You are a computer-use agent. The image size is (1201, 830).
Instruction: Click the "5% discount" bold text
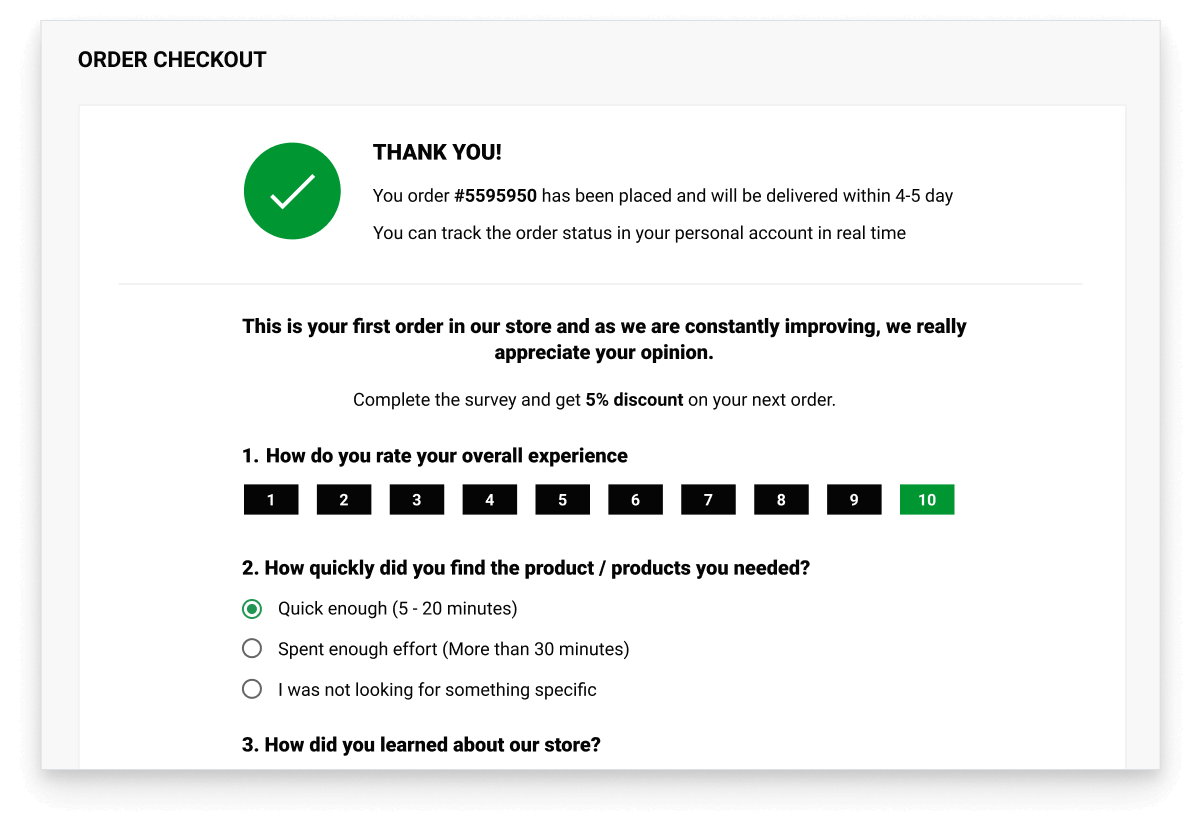(x=634, y=400)
